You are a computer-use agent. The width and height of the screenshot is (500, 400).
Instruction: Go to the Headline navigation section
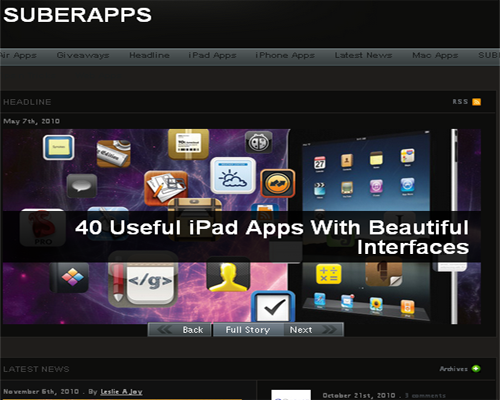149,55
